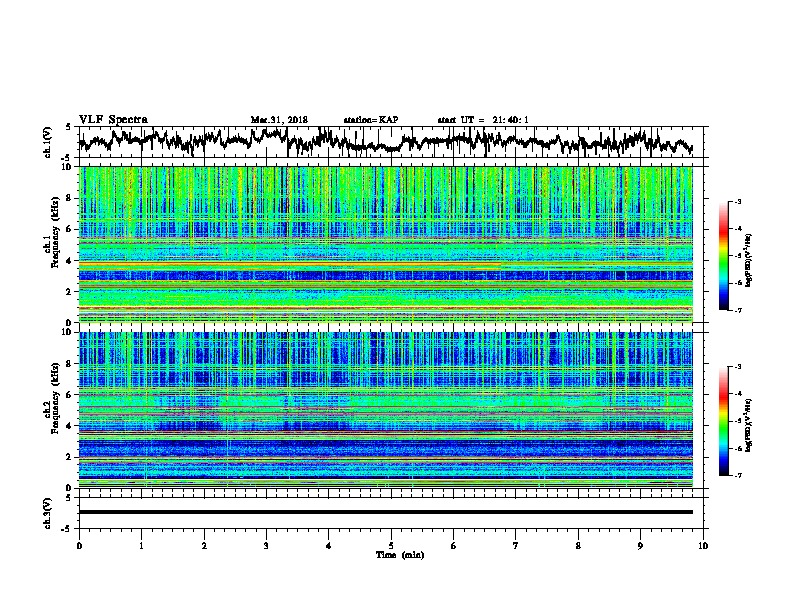
Task: Click the ch.2 spectrogram panel
Action: [386, 410]
